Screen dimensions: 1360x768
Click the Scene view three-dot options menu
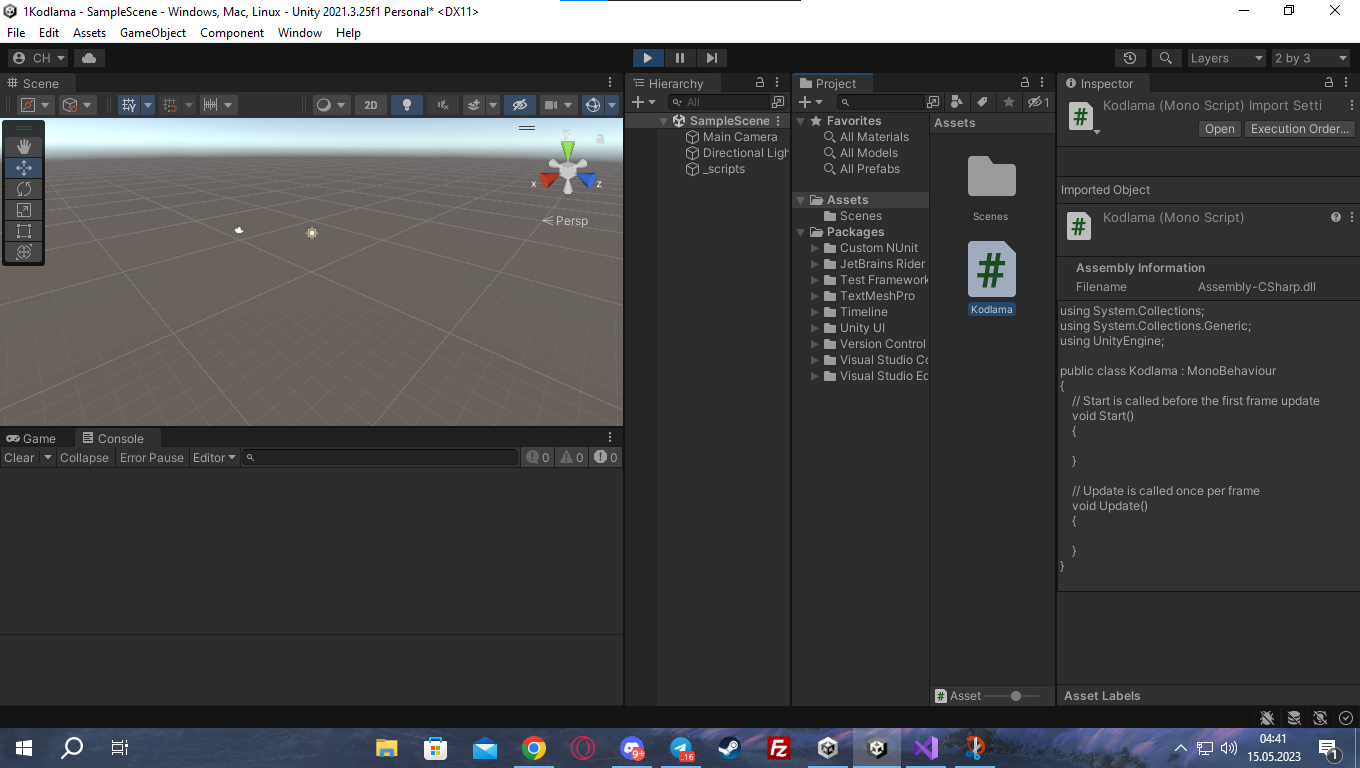(x=610, y=83)
